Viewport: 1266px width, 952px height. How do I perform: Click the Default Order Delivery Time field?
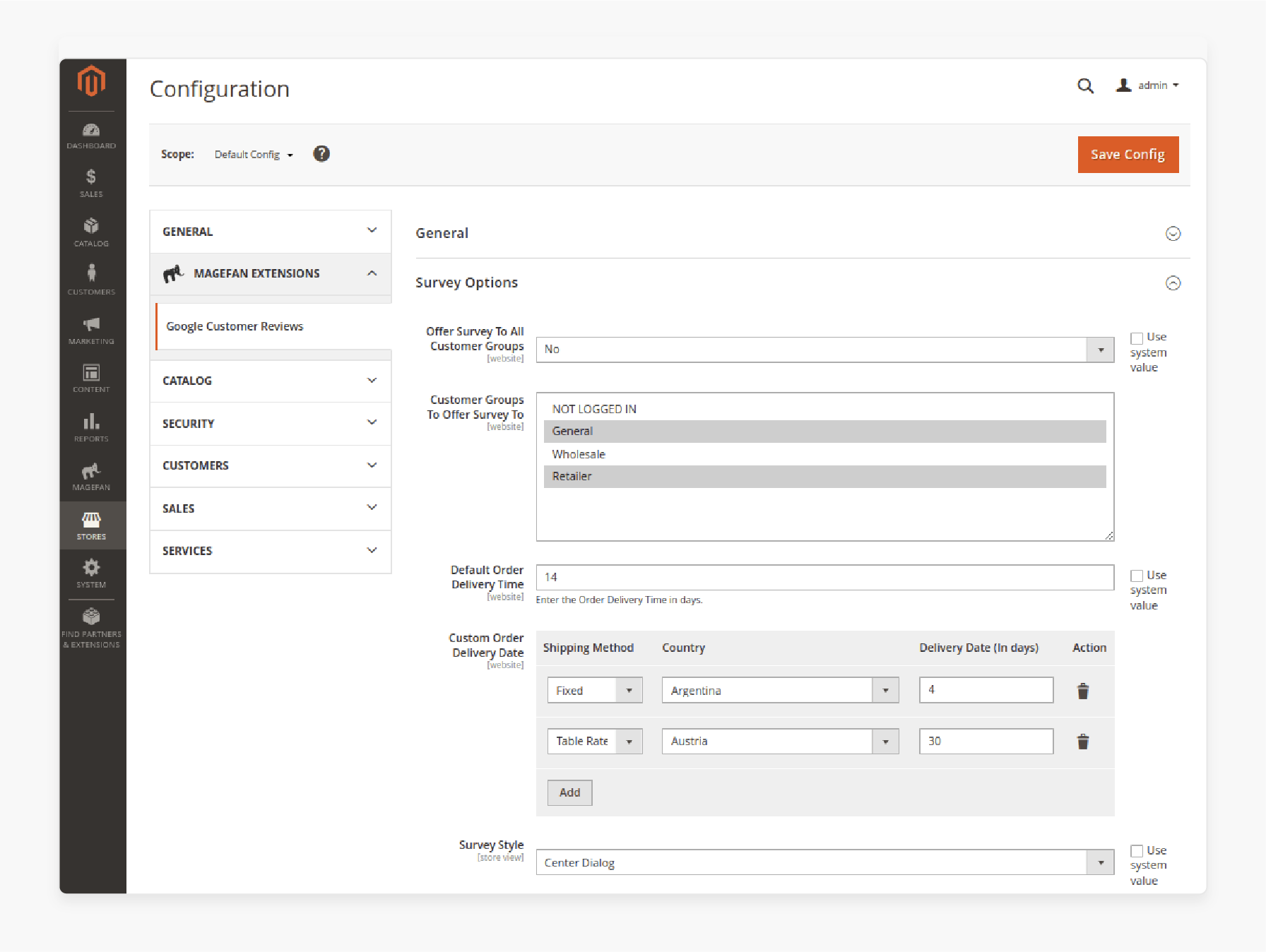[x=824, y=577]
